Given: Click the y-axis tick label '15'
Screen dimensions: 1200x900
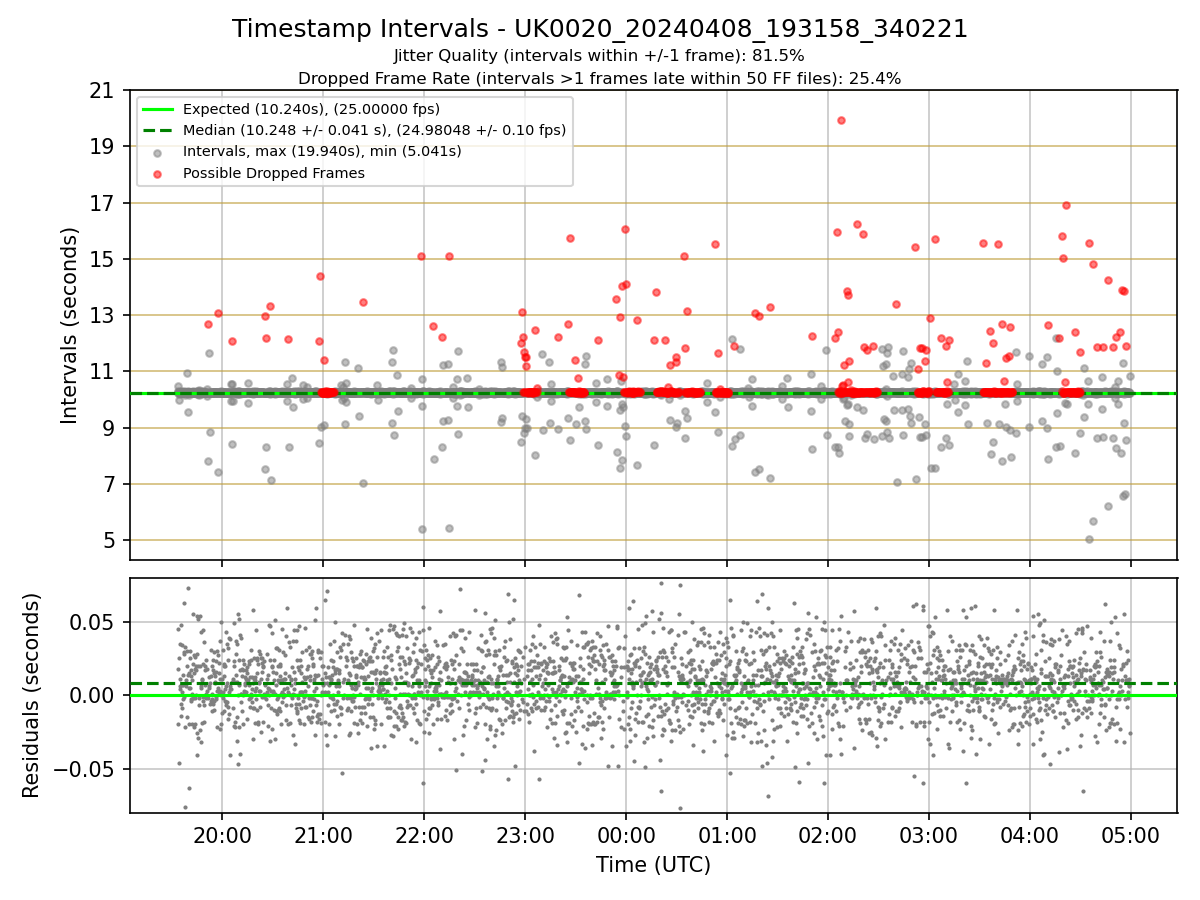Looking at the screenshot, I should (101, 259).
